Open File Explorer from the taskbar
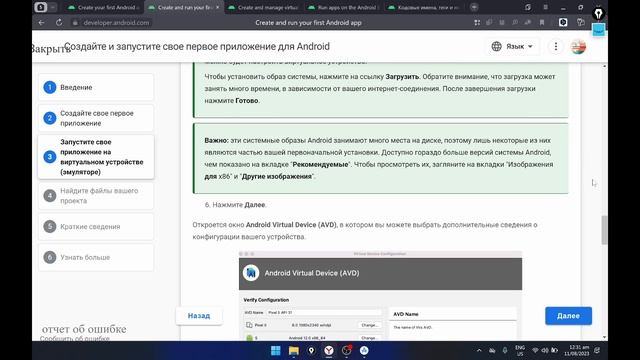The width and height of the screenshot is (640, 360). coord(293,350)
